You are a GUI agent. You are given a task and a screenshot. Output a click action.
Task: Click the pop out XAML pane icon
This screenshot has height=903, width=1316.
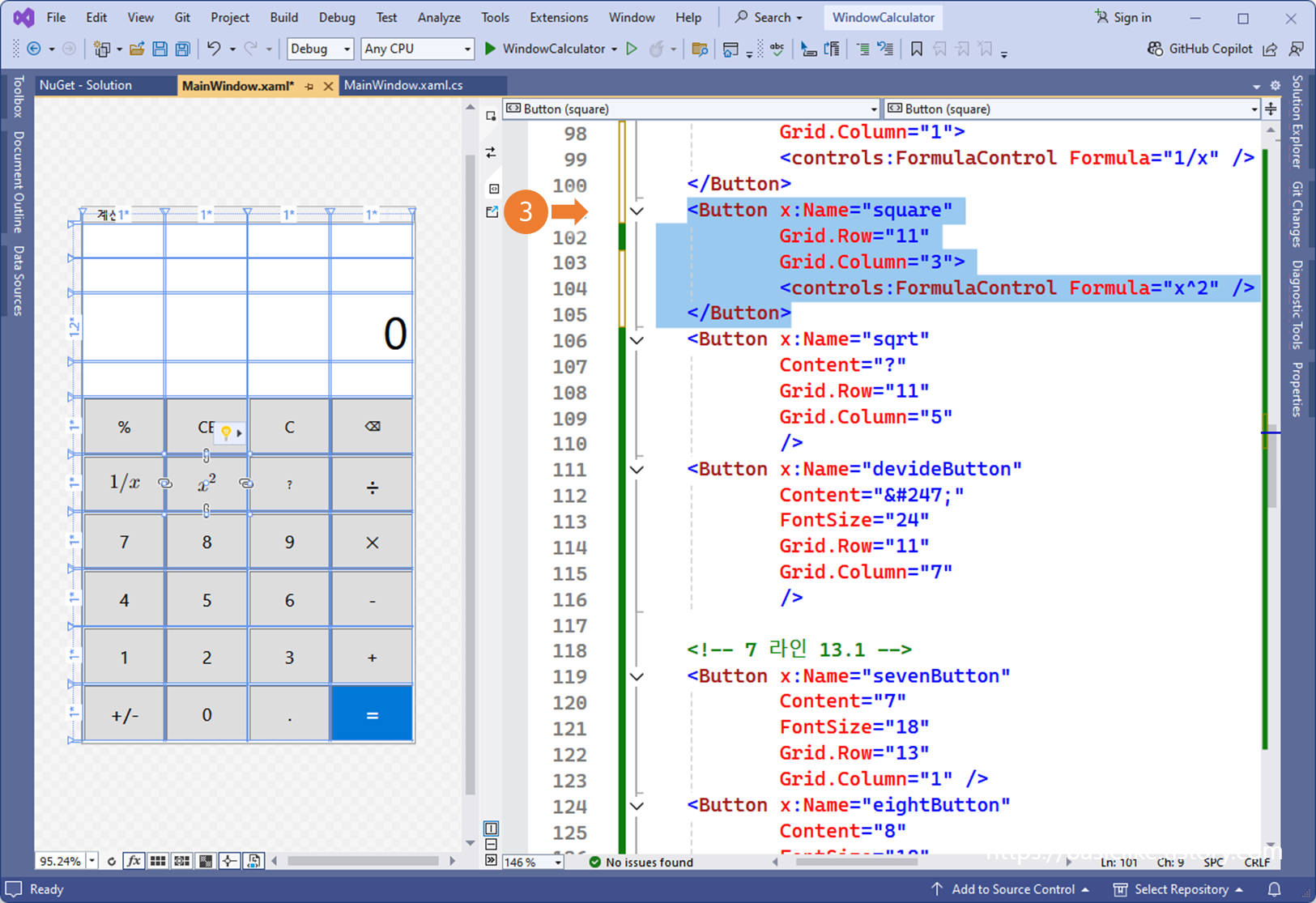coord(492,212)
